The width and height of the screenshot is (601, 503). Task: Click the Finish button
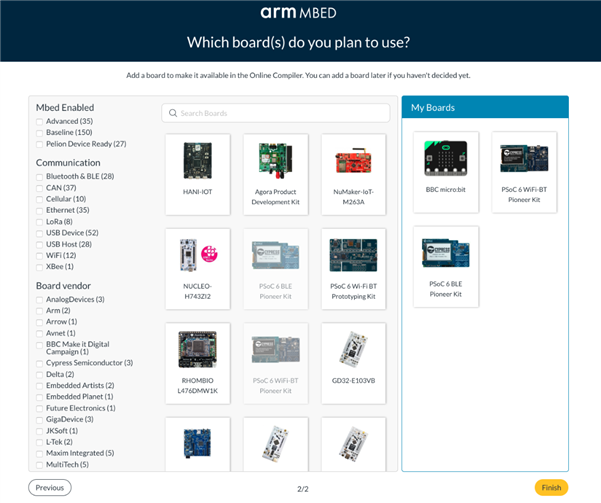coord(551,488)
